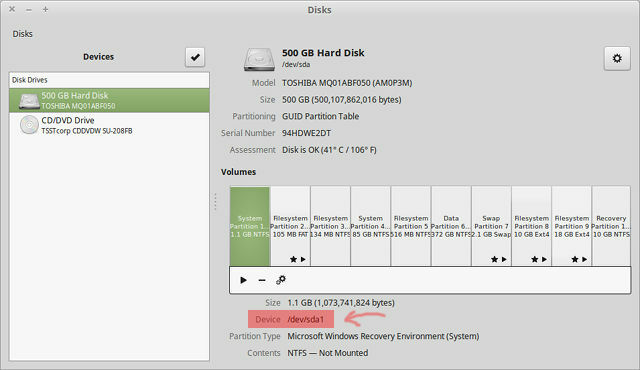Image resolution: width=640 pixels, height=370 pixels.
Task: Click the /dev/sda1 device value
Action: 306,319
